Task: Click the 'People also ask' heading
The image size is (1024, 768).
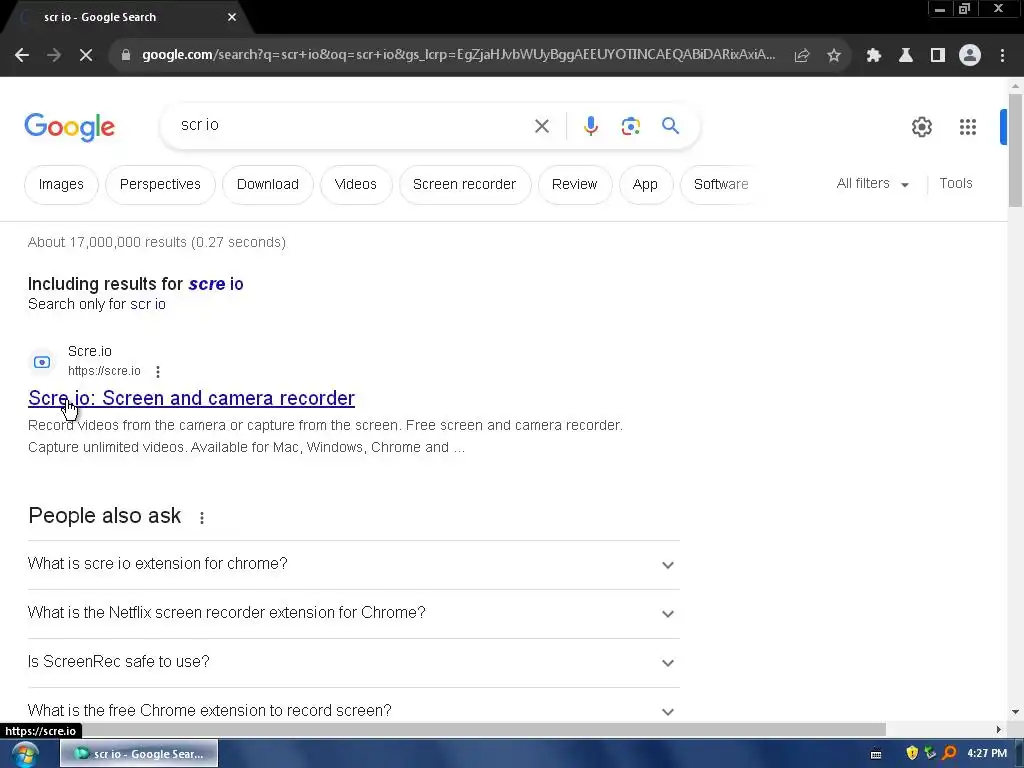Action: click(x=104, y=516)
